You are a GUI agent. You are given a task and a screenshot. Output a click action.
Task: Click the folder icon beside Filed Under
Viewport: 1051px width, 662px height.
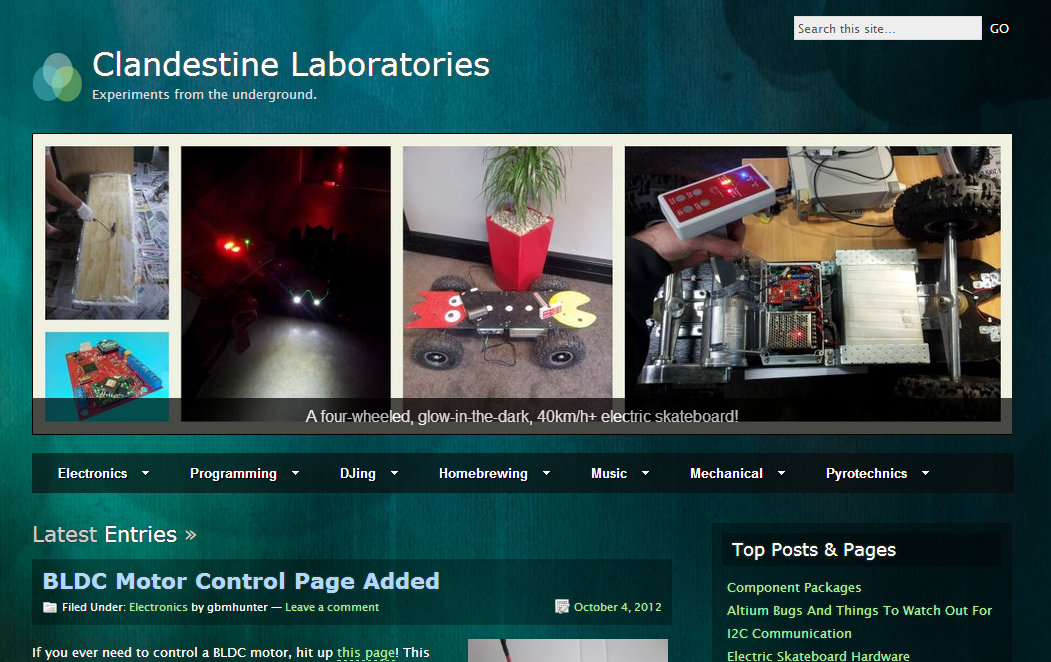49,607
